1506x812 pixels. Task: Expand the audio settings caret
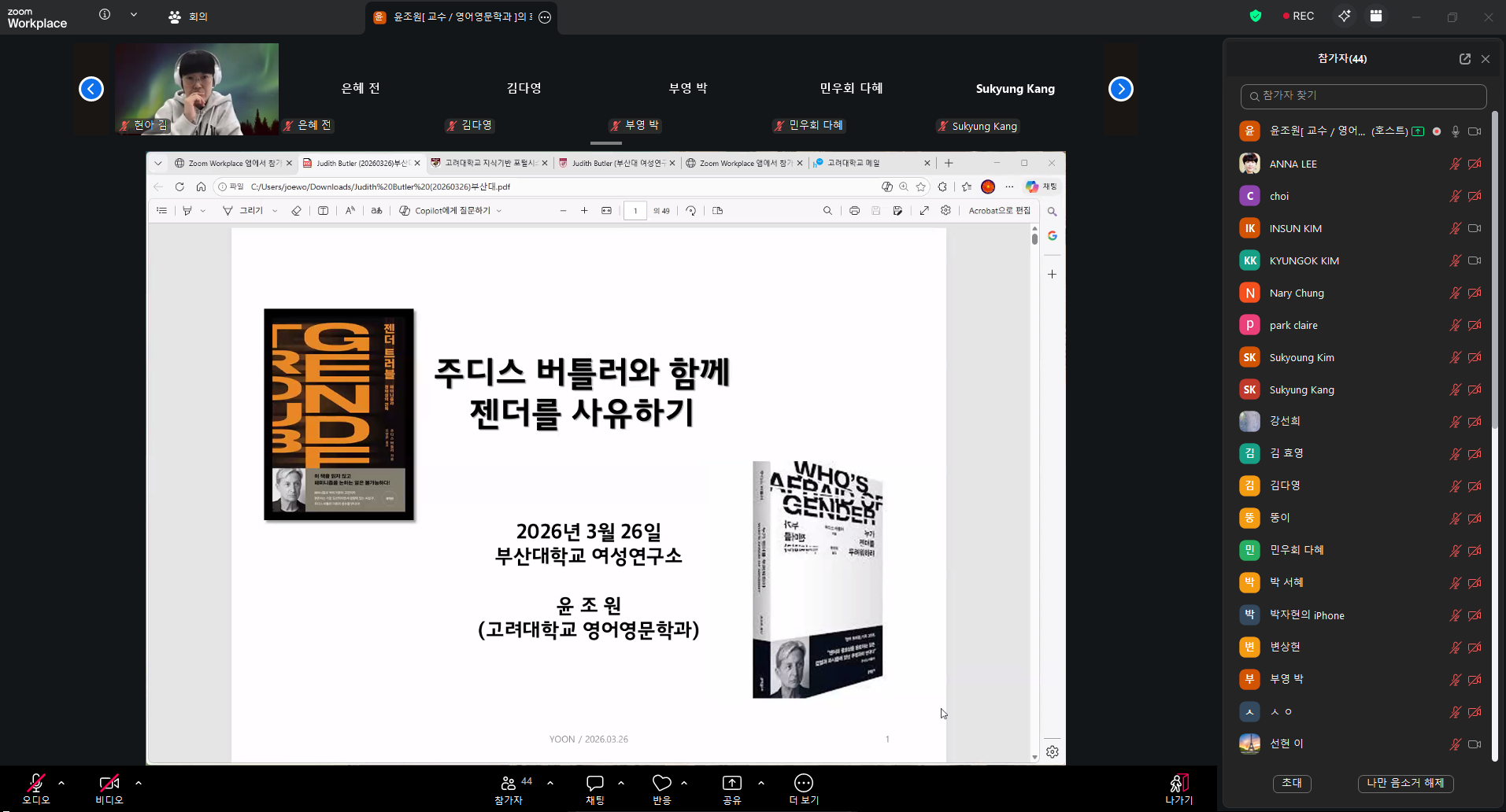coord(61,783)
